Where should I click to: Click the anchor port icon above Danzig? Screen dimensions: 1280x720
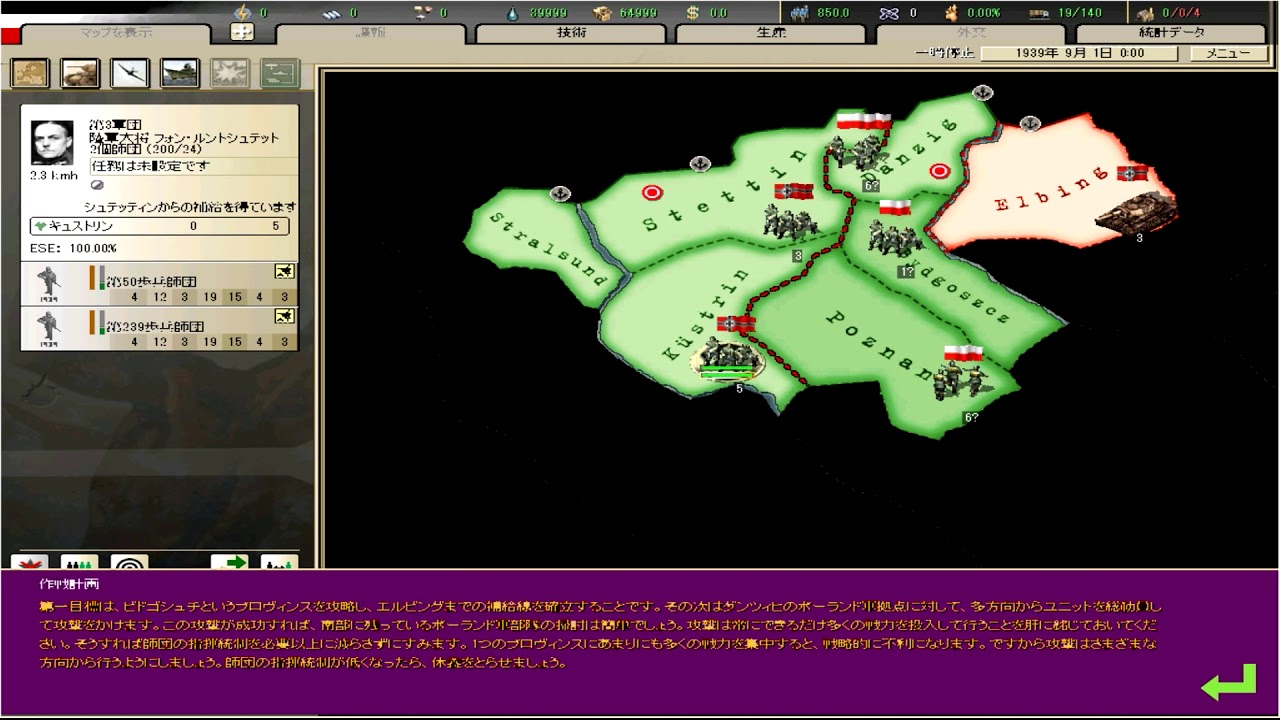(x=983, y=93)
